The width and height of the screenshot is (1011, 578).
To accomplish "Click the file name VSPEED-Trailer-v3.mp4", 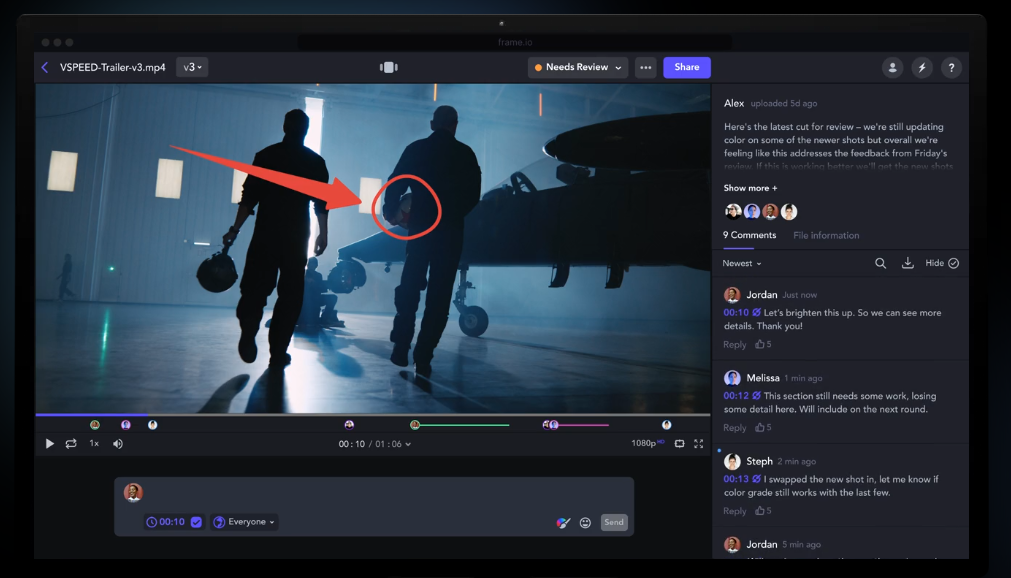I will [x=113, y=67].
